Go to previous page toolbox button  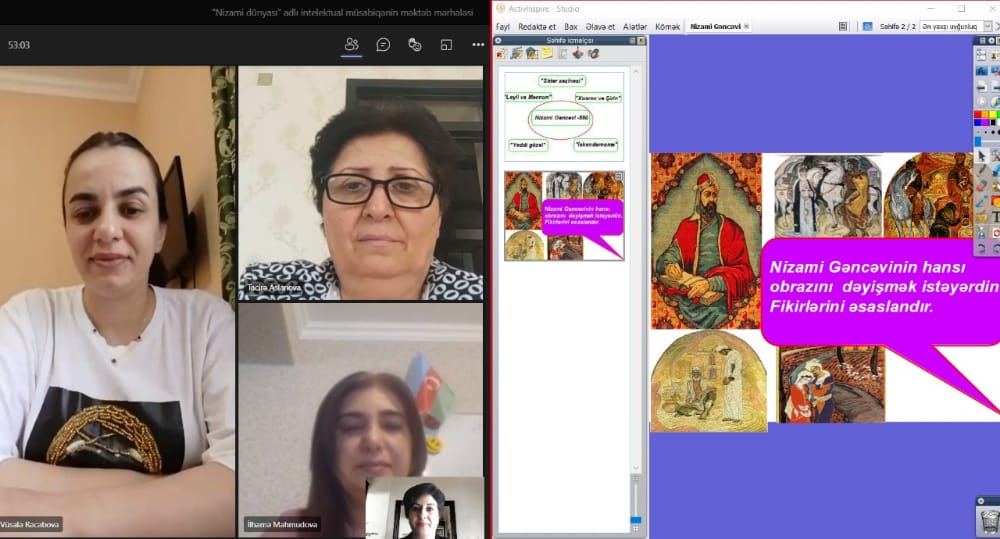pyautogui.click(x=982, y=86)
